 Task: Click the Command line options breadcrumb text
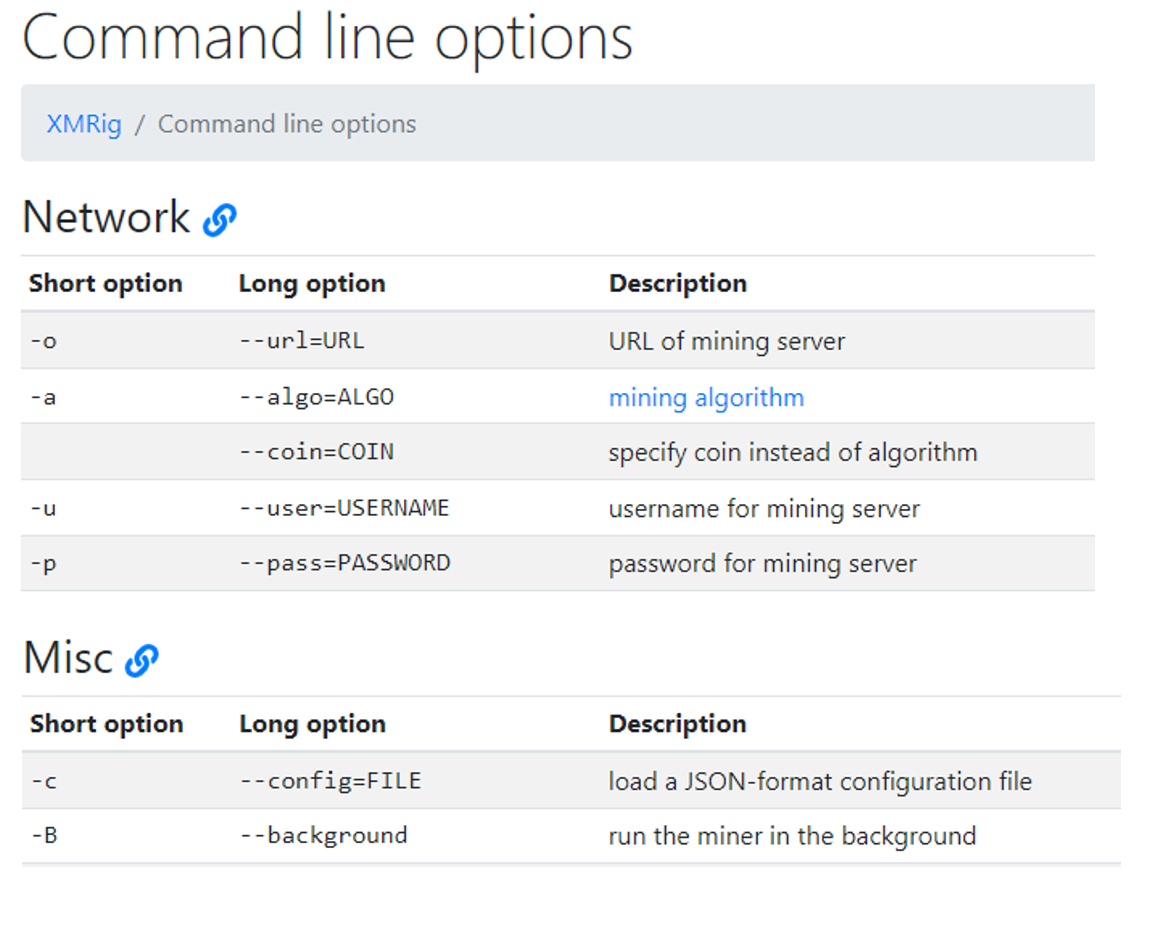pyautogui.click(x=287, y=124)
